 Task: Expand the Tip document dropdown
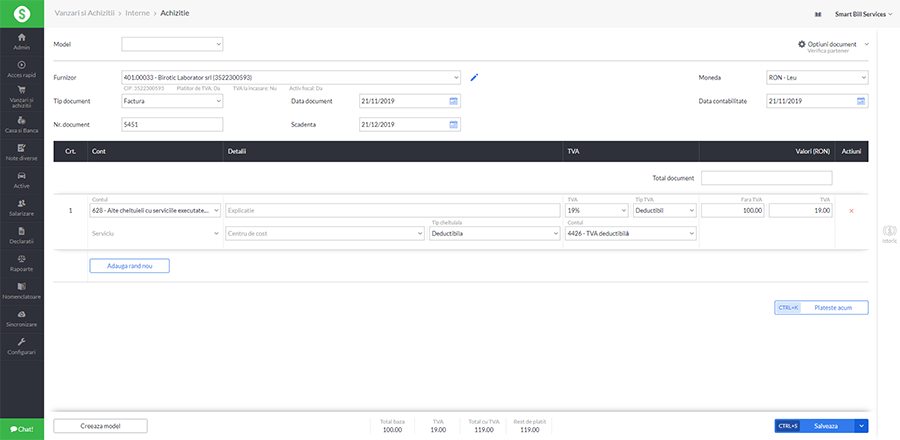pos(172,101)
